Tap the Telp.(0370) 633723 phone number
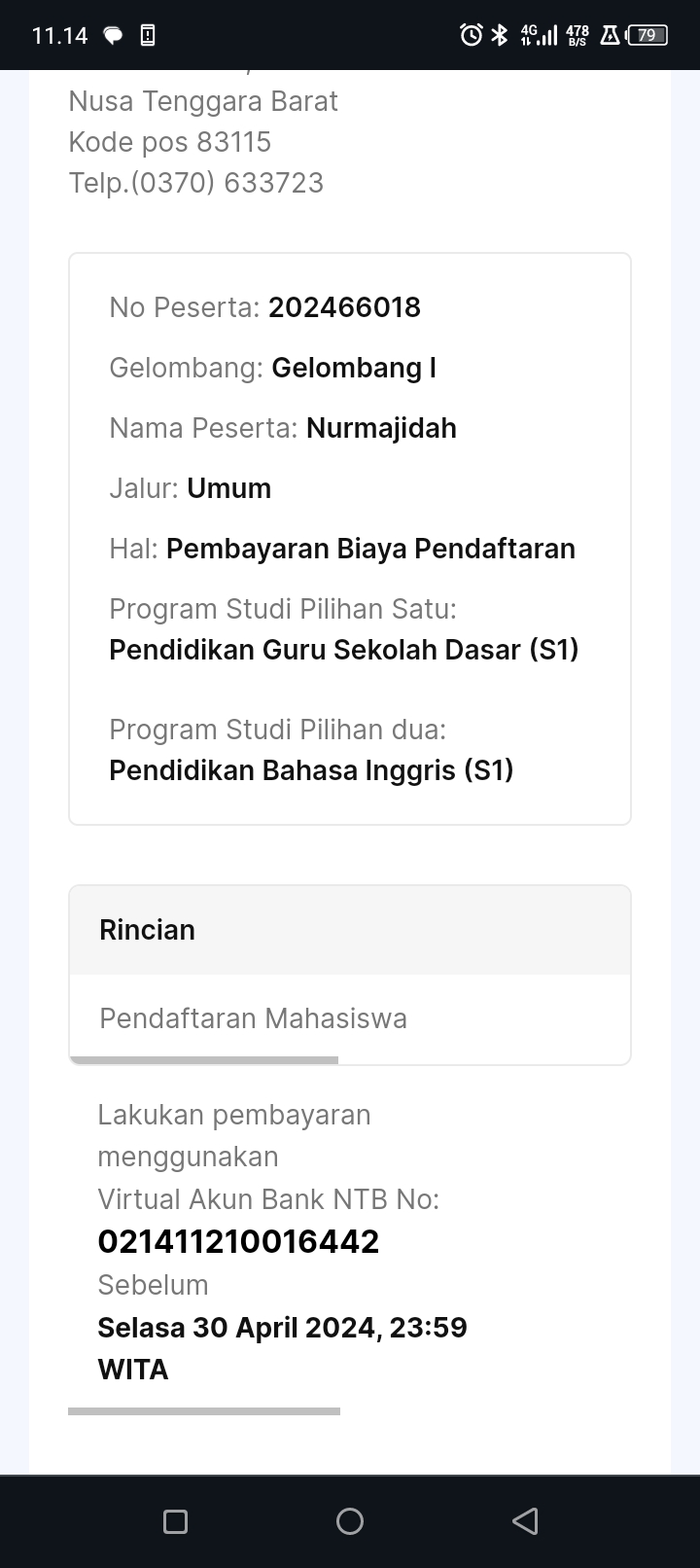Screen dimensions: 700x1568 pos(196,183)
